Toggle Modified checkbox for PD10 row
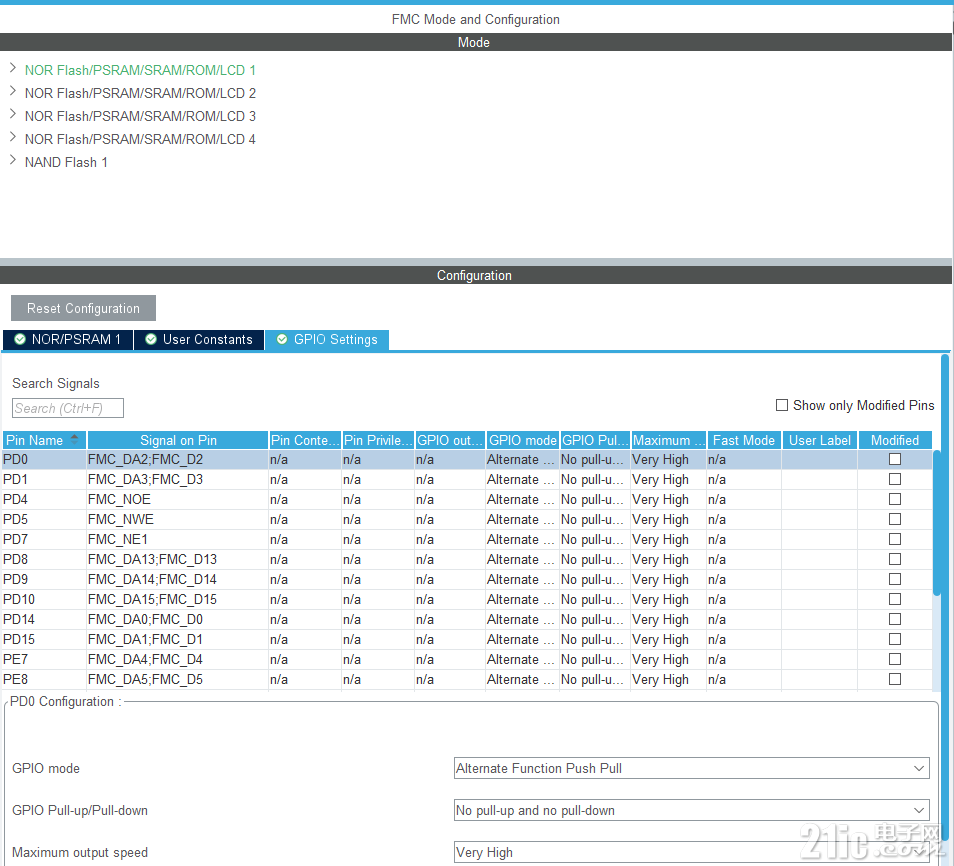 (x=894, y=599)
